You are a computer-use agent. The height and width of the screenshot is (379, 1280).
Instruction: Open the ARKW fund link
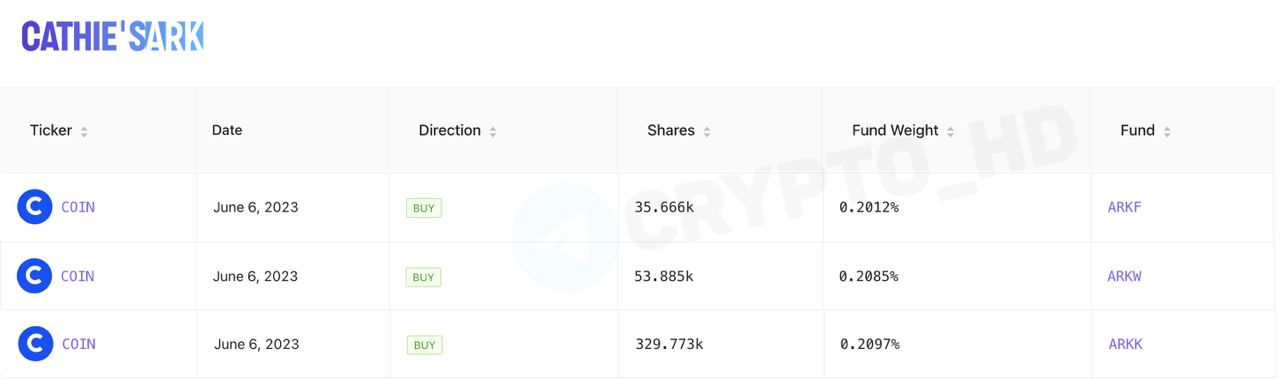click(1125, 276)
